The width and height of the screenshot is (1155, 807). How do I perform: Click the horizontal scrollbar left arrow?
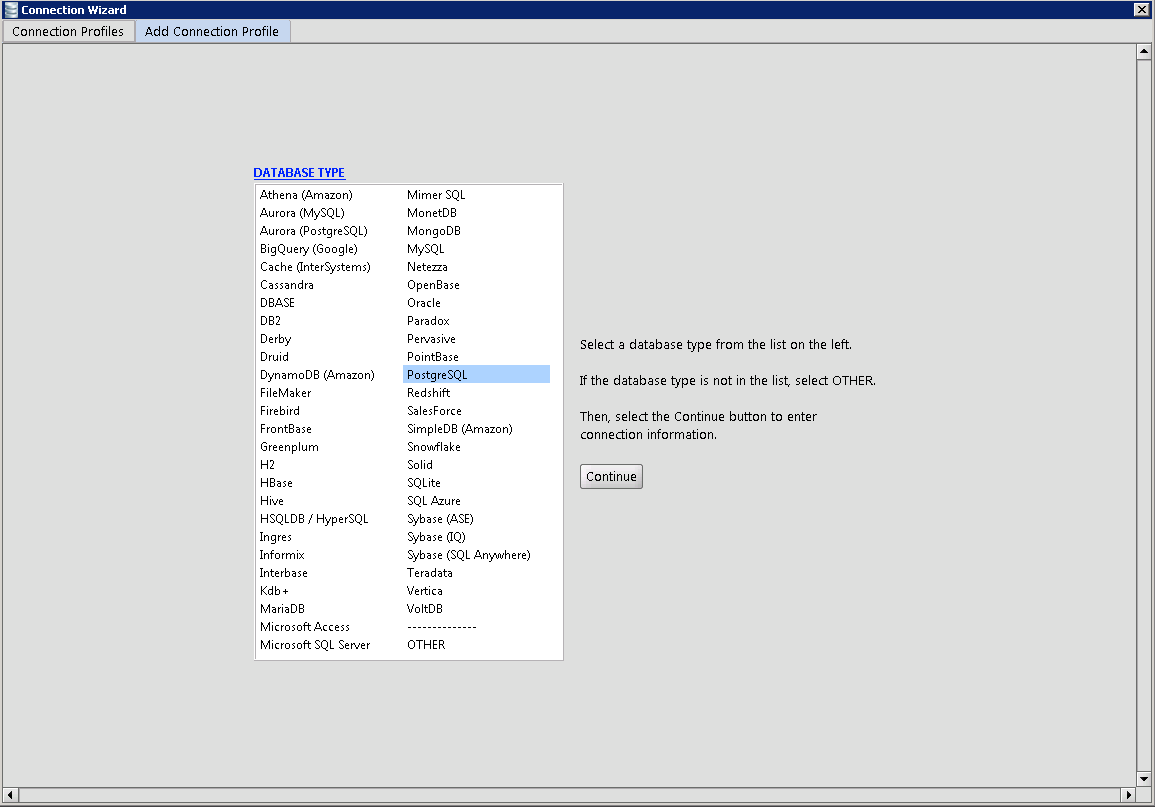[10, 795]
